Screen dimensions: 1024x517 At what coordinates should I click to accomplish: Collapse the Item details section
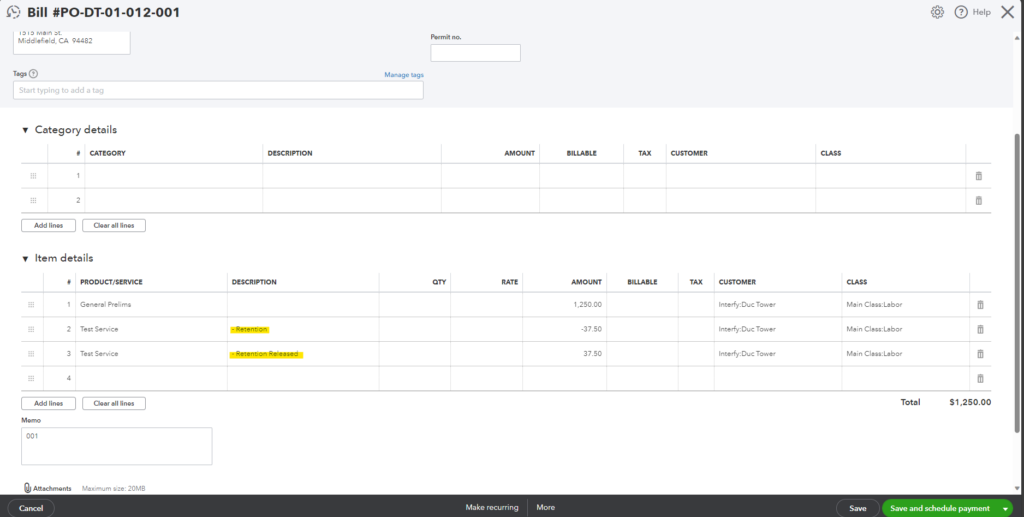click(25, 258)
